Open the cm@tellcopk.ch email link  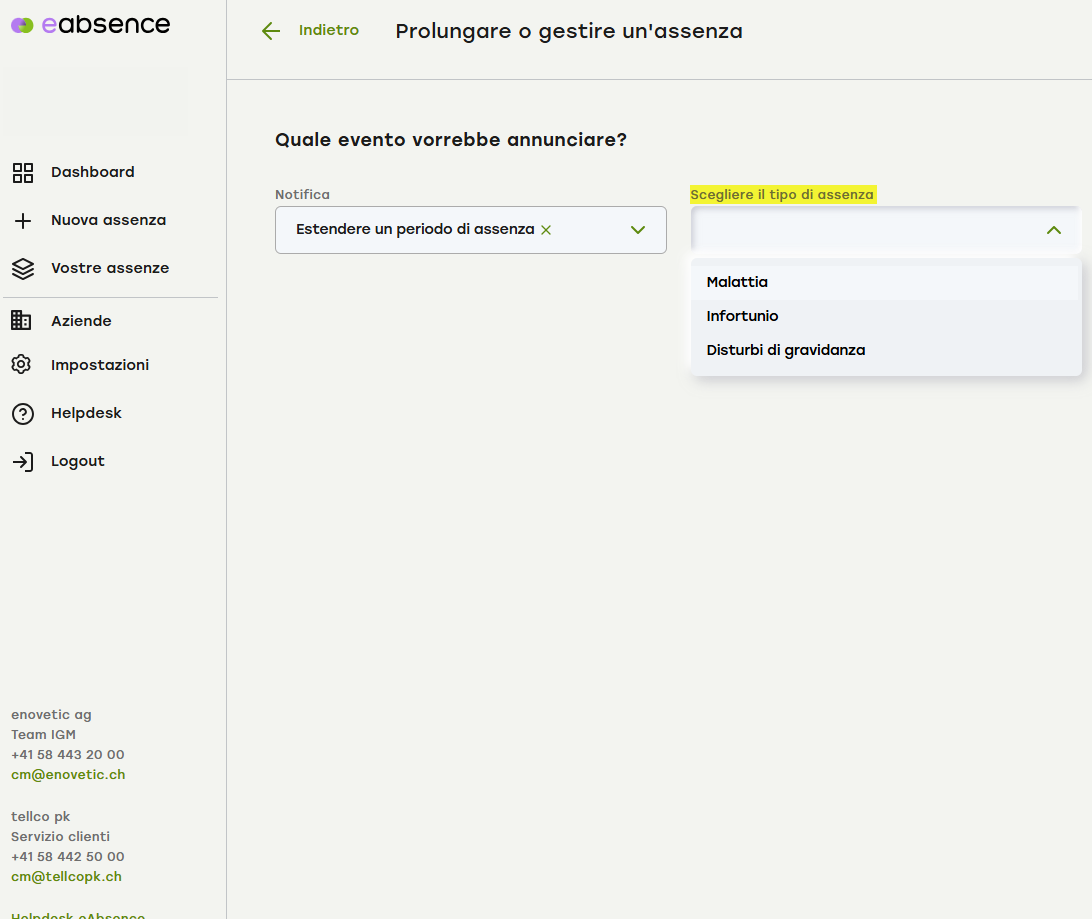(x=66, y=877)
